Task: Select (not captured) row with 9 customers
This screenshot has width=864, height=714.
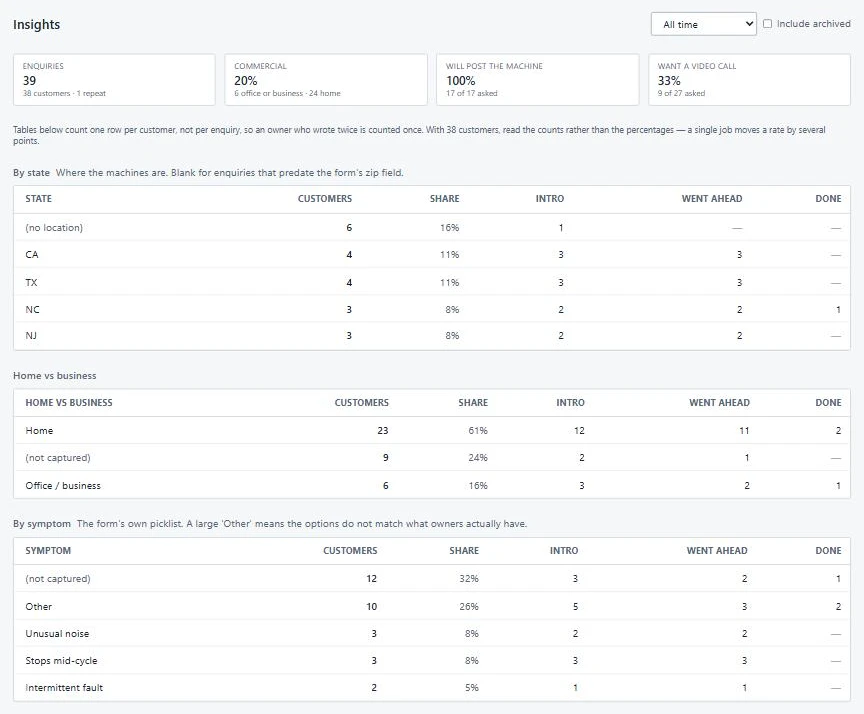Action: point(432,457)
